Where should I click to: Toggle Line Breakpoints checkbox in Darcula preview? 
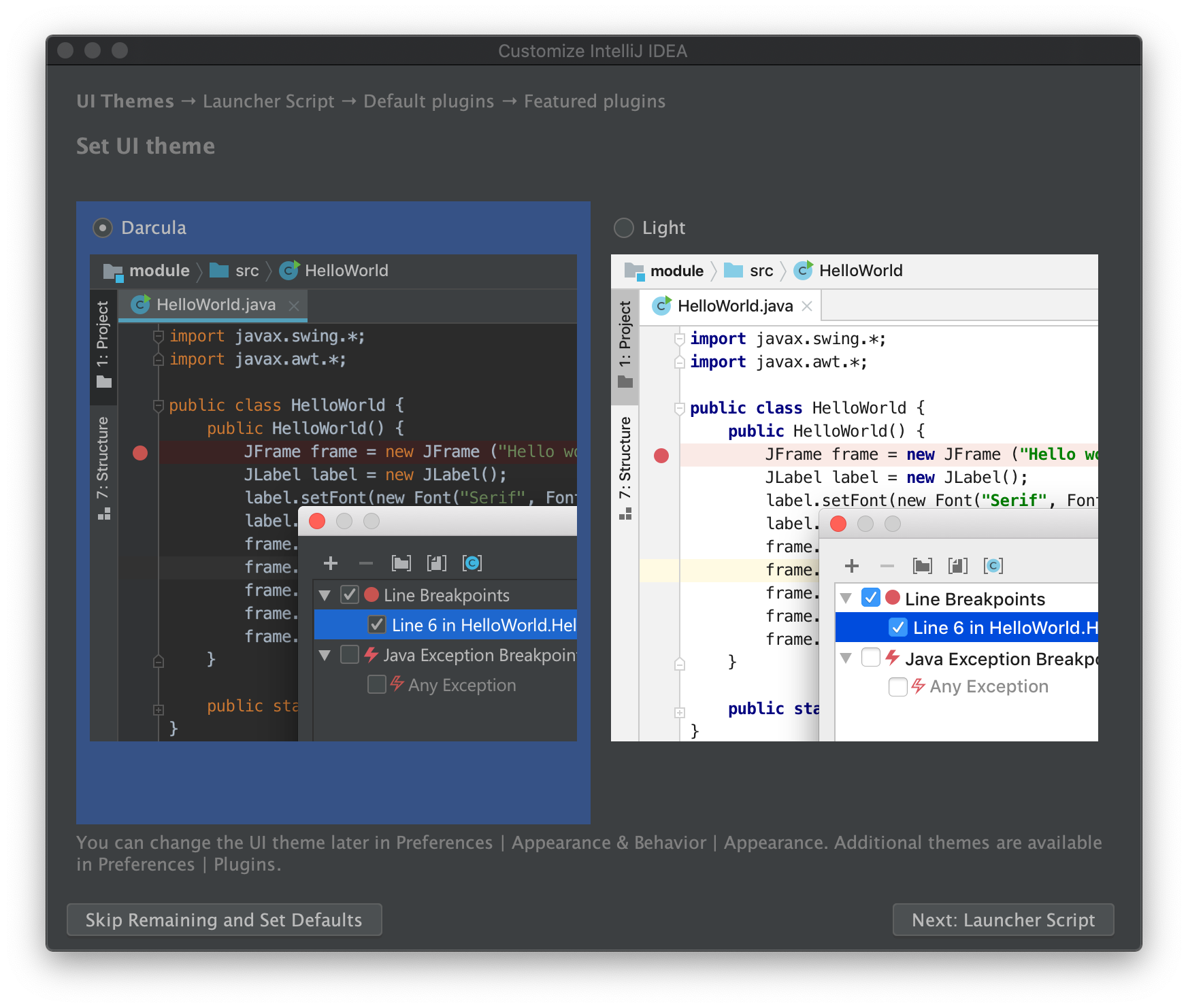pyautogui.click(x=350, y=595)
